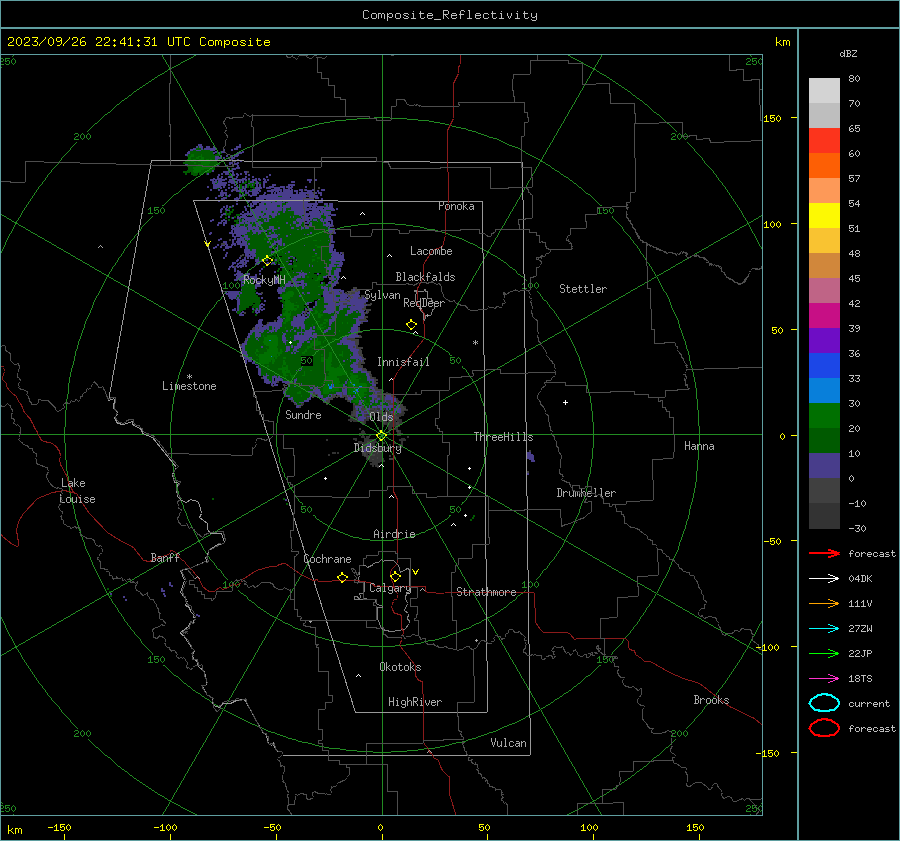Viewport: 900px width, 841px height.
Task: Click the Vulcan town label
Action: click(508, 743)
